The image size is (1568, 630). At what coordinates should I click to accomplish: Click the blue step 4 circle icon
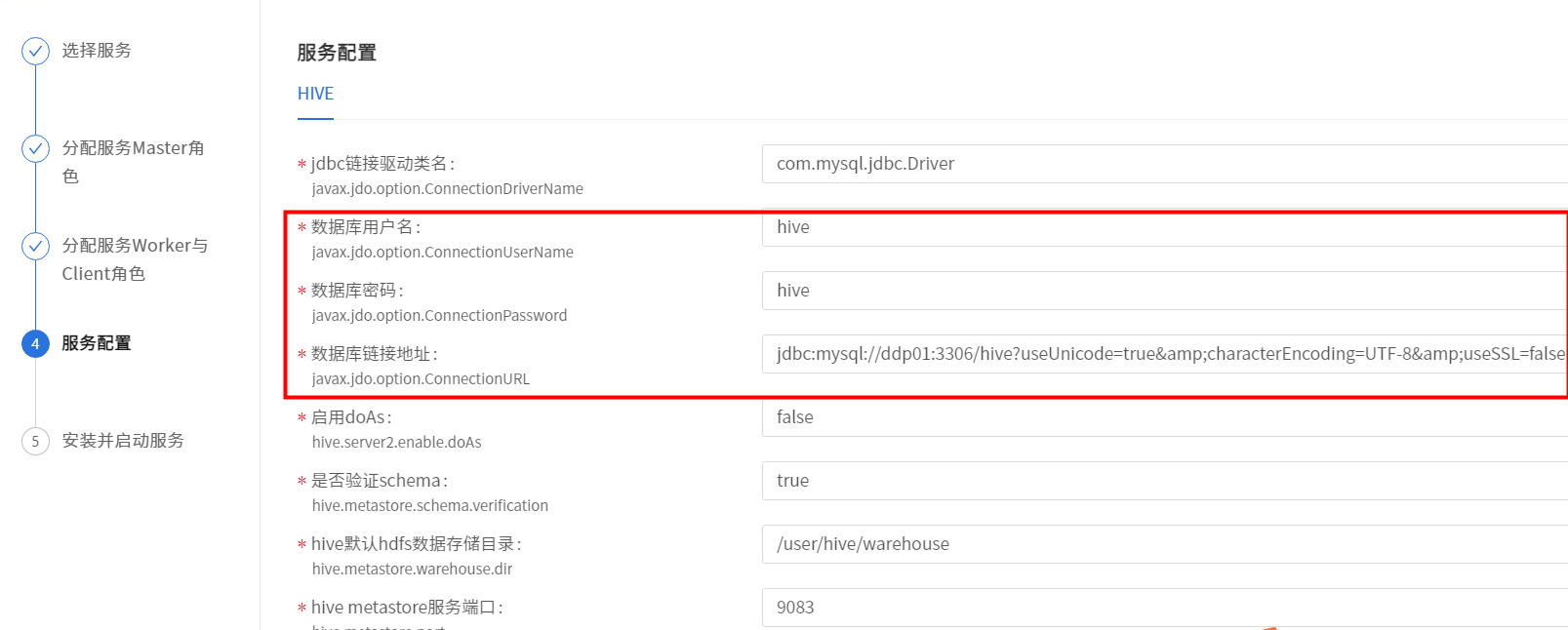pos(36,343)
